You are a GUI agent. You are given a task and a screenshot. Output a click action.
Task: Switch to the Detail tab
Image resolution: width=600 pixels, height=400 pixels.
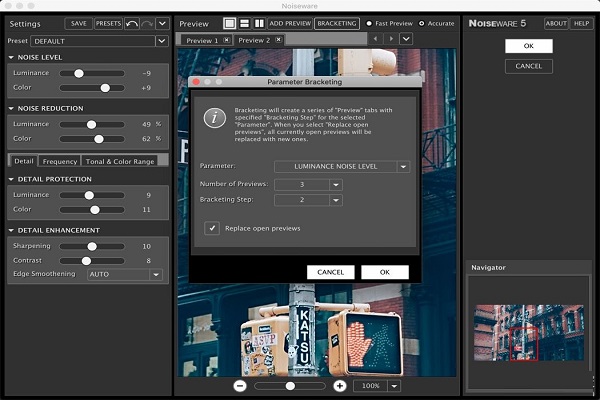[x=24, y=161]
